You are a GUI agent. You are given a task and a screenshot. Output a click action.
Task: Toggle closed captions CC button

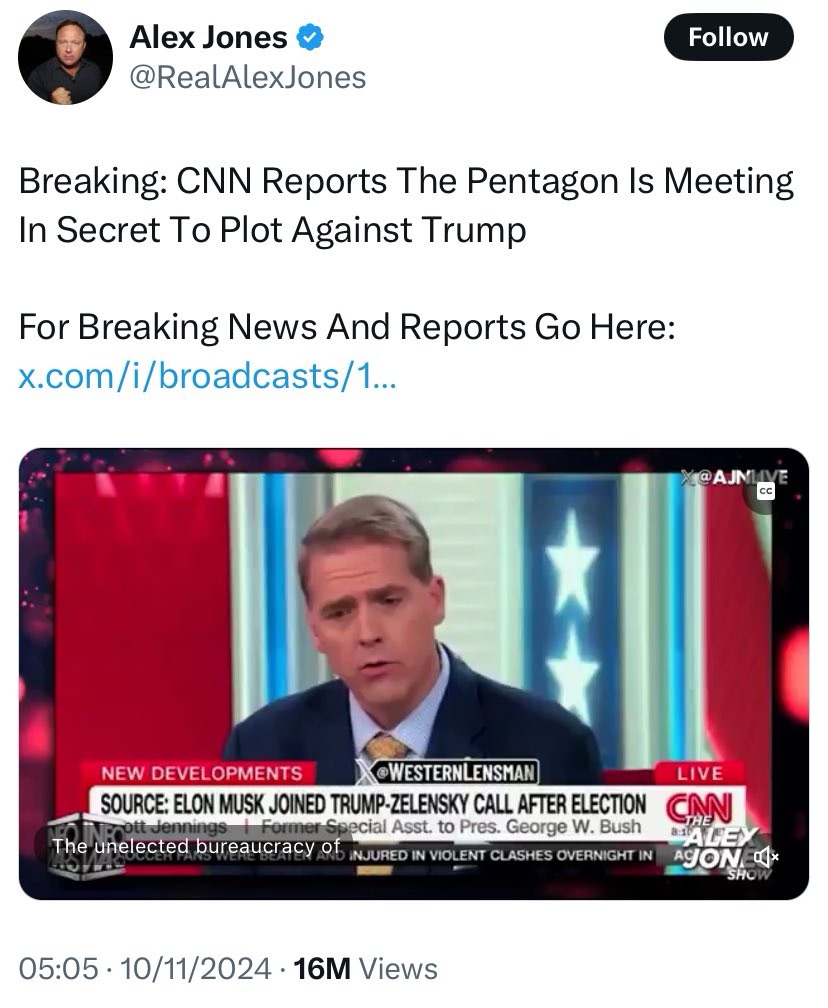point(765,492)
